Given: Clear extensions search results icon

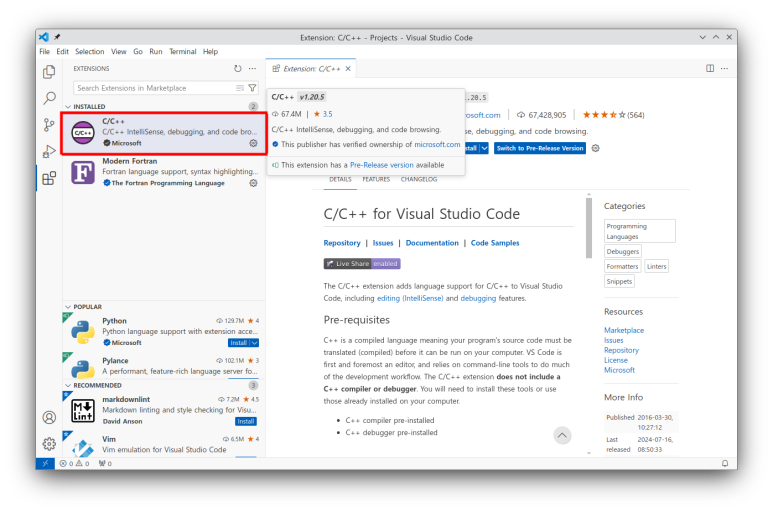Looking at the screenshot, I should (240, 88).
